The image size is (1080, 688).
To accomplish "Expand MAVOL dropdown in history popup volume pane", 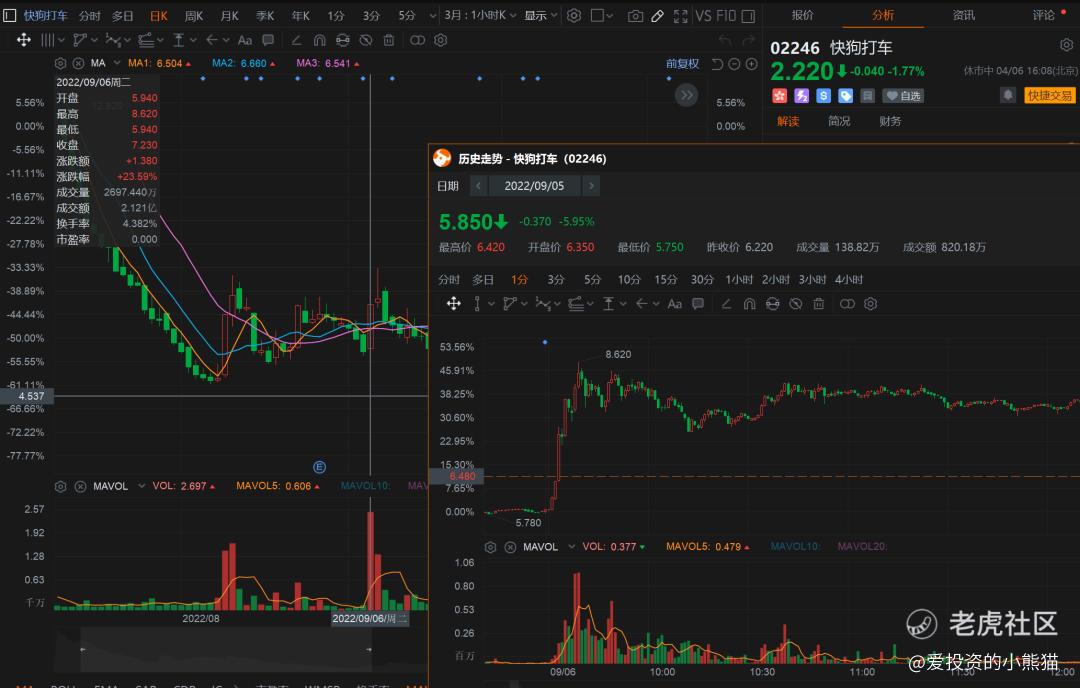I will tap(571, 547).
